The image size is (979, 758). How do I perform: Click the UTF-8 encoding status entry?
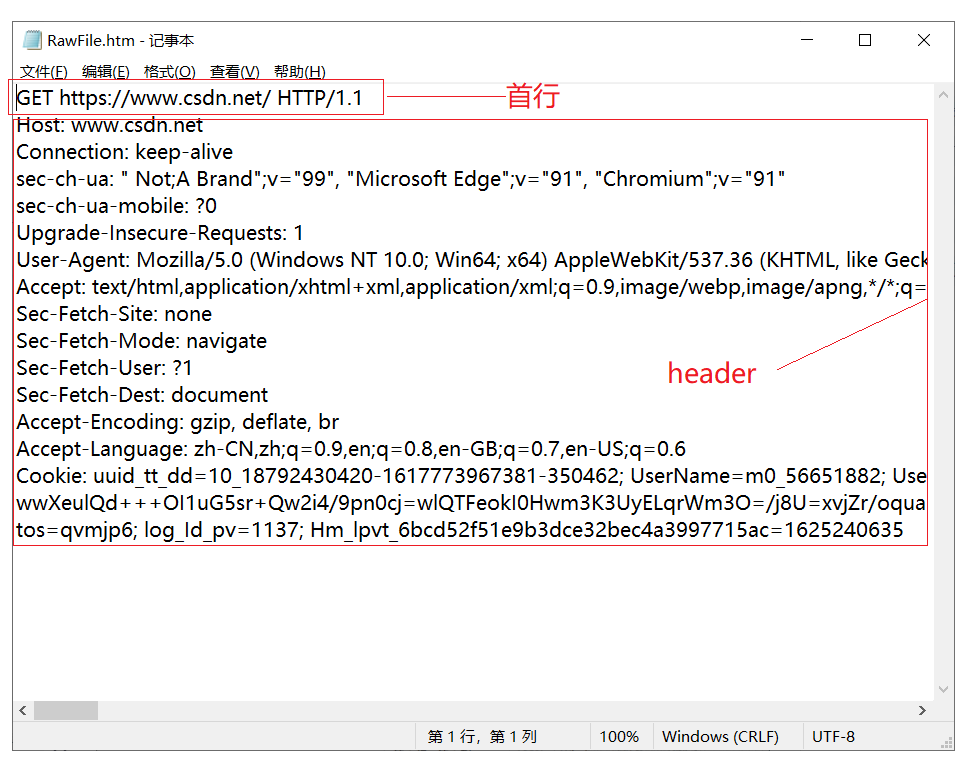click(833, 737)
